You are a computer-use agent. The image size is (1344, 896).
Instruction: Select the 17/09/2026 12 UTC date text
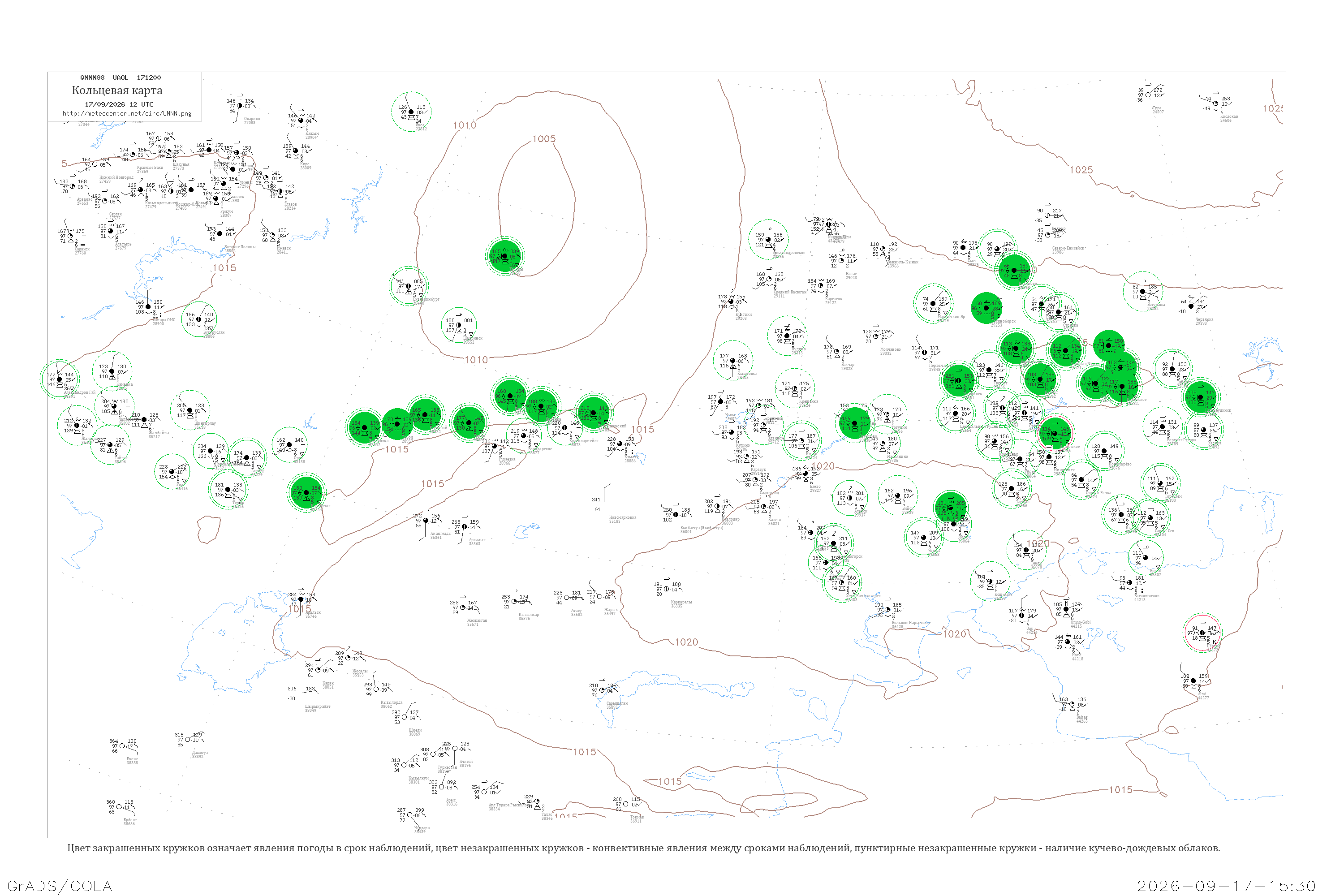(x=119, y=104)
